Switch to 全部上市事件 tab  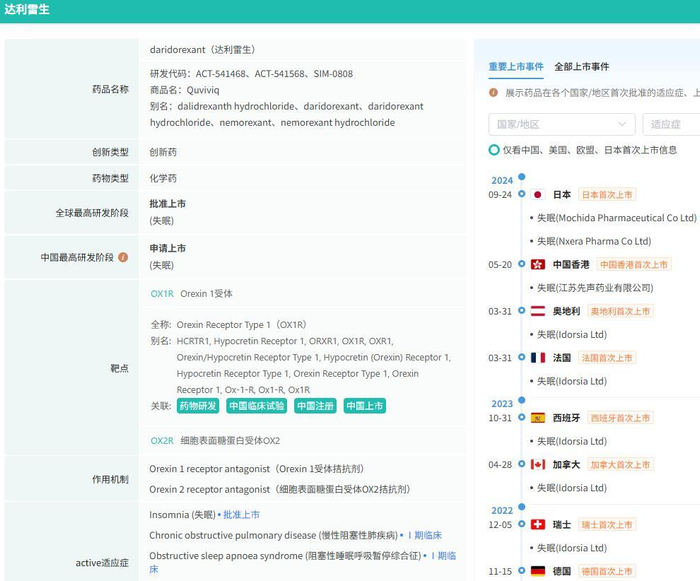point(581,67)
